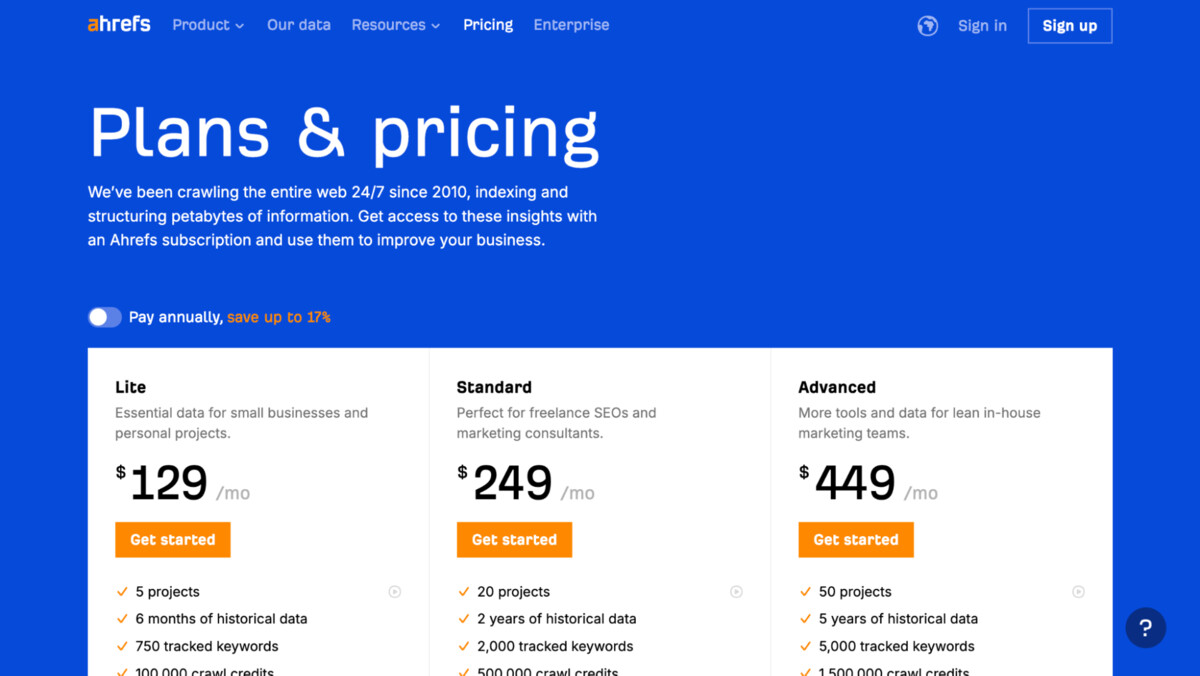Expand the Product dropdown menu
This screenshot has width=1200, height=676.
[x=208, y=25]
